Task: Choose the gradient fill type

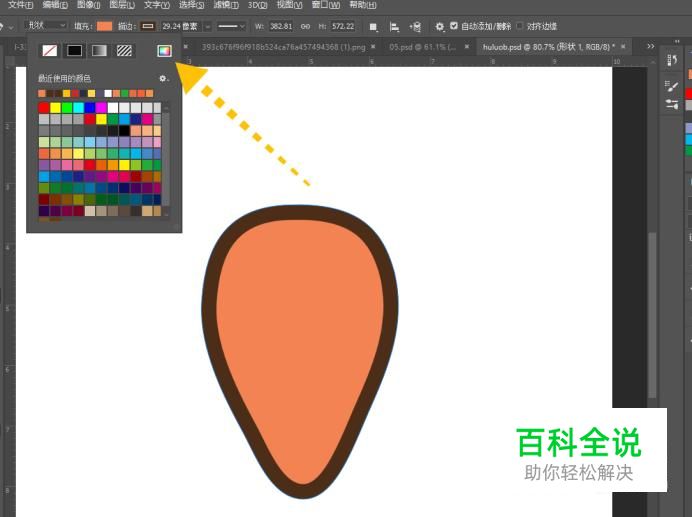Action: pos(99,50)
